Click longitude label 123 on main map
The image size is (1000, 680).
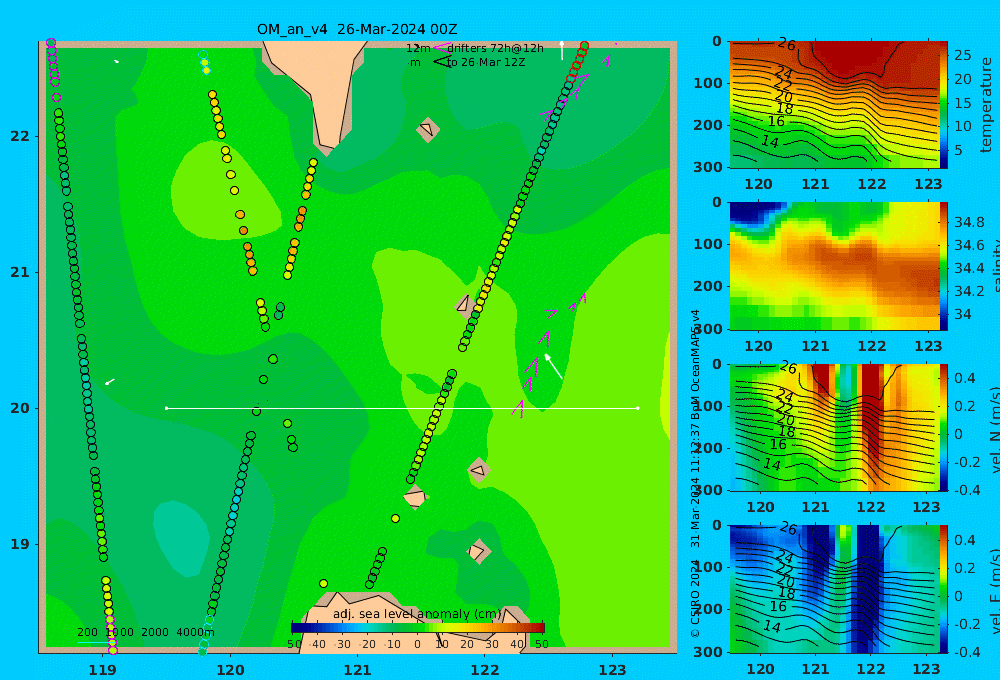coord(613,669)
